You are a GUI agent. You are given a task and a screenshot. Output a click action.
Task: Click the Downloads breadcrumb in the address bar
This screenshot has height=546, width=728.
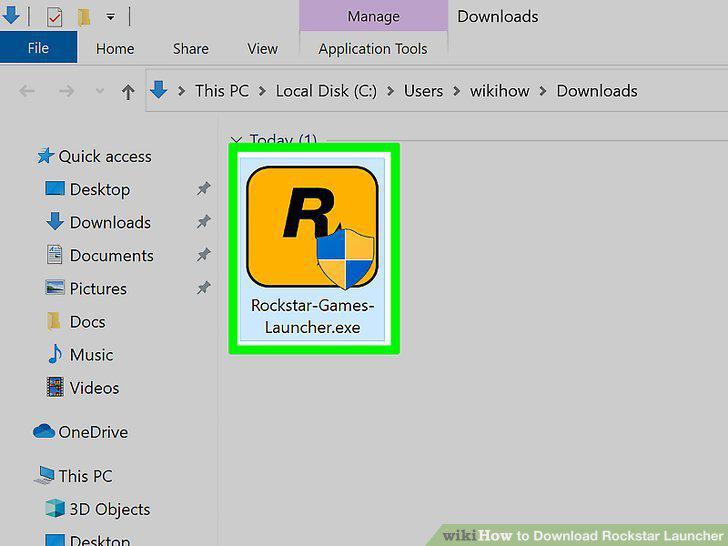(597, 91)
